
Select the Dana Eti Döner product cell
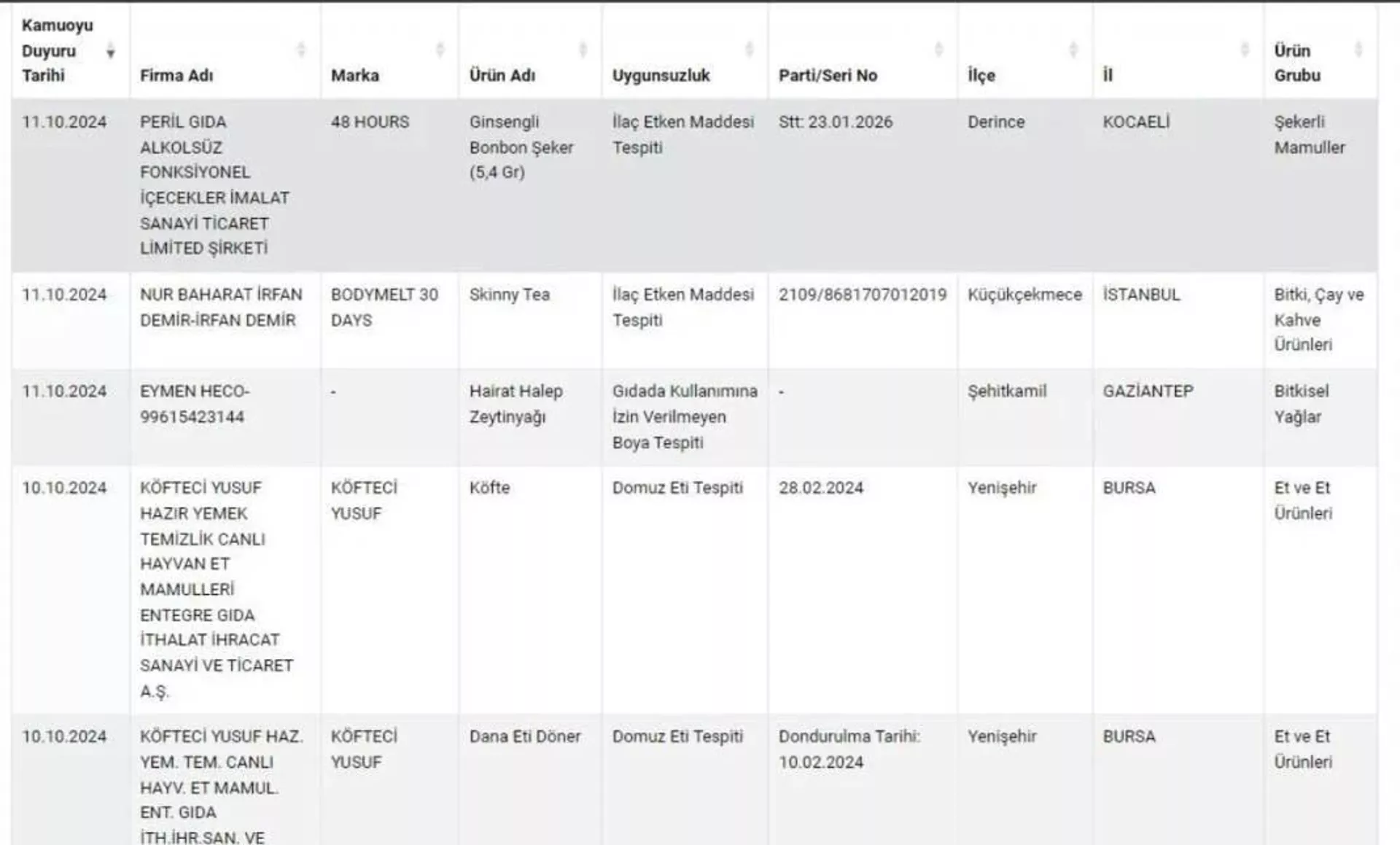(x=525, y=736)
